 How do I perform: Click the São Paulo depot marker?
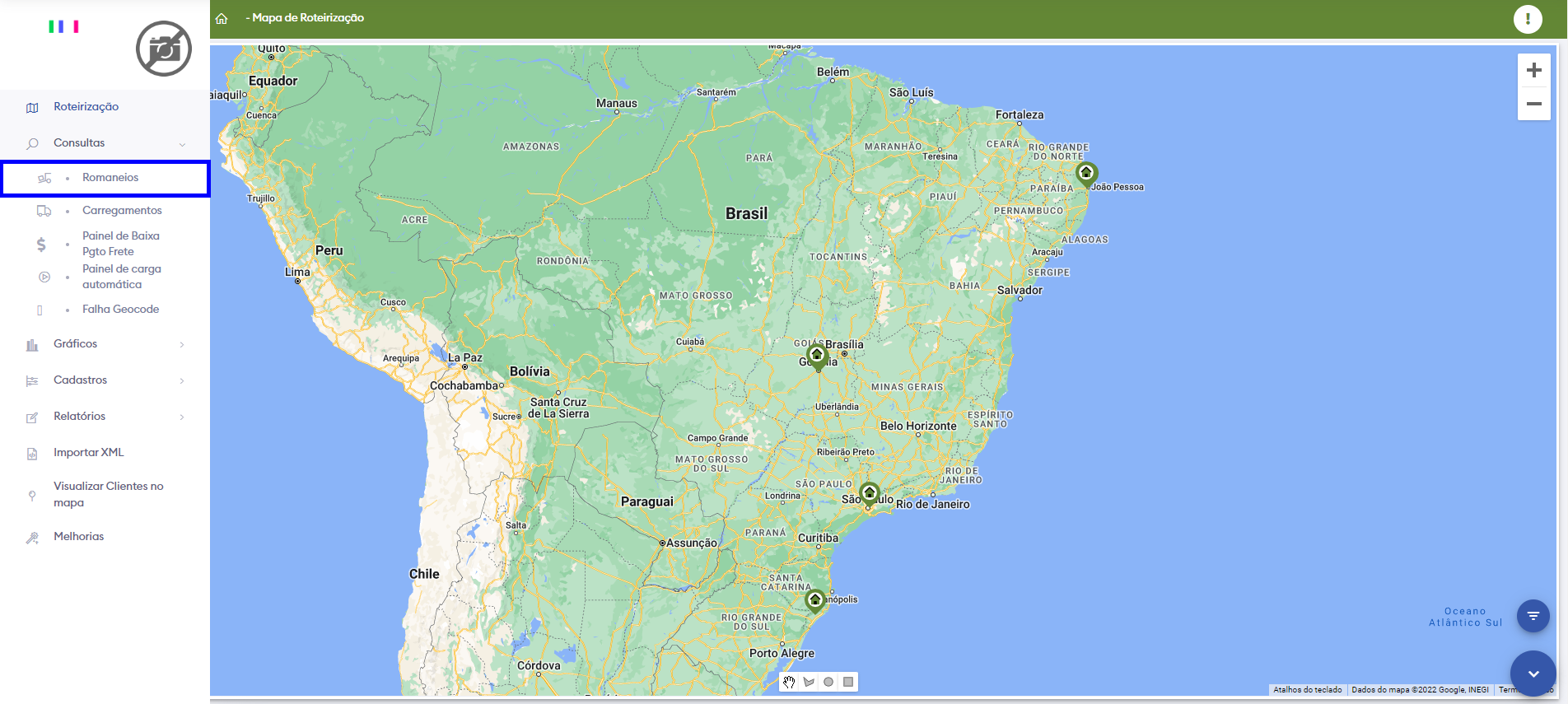[869, 493]
